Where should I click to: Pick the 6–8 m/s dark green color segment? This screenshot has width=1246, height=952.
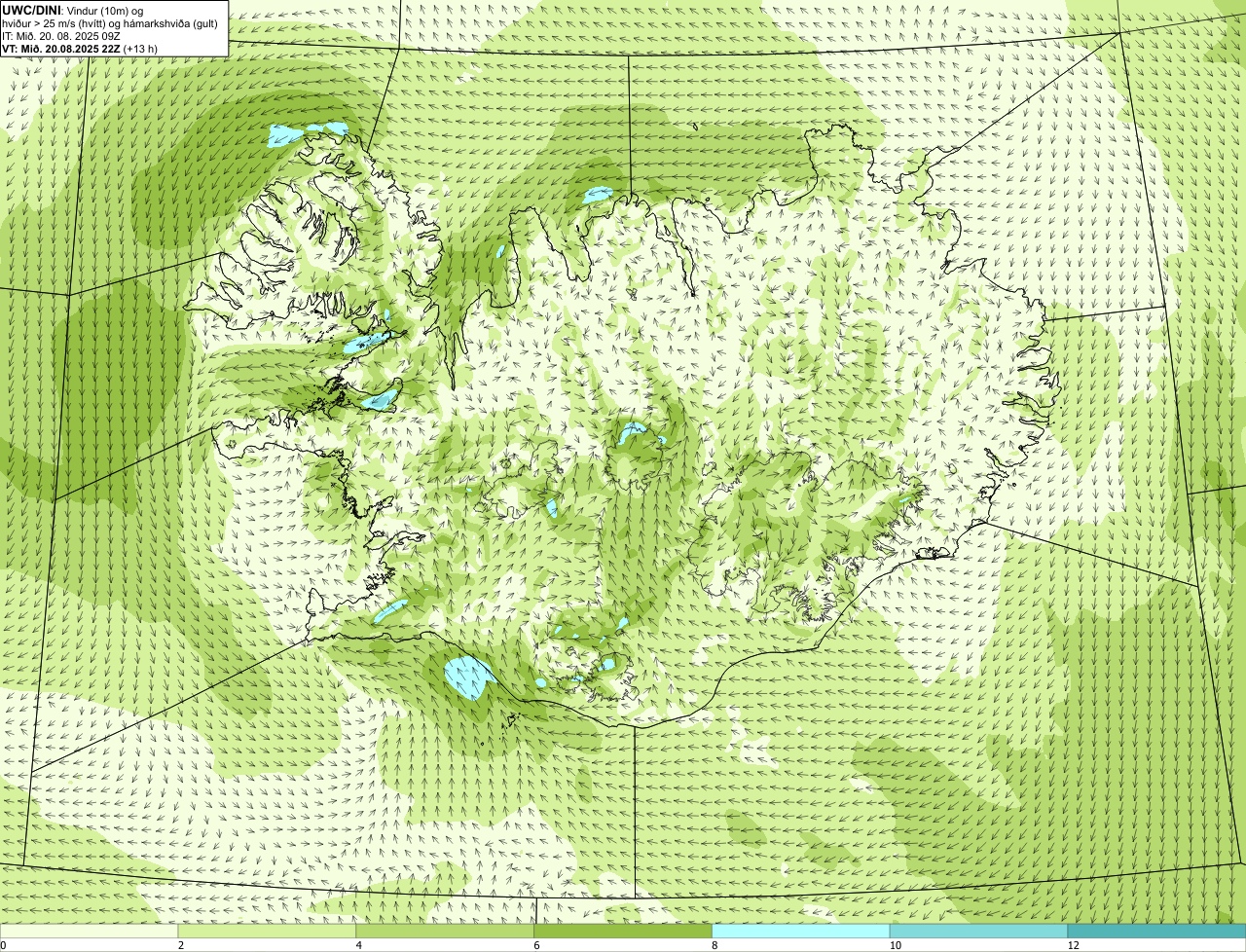pyautogui.click(x=623, y=931)
